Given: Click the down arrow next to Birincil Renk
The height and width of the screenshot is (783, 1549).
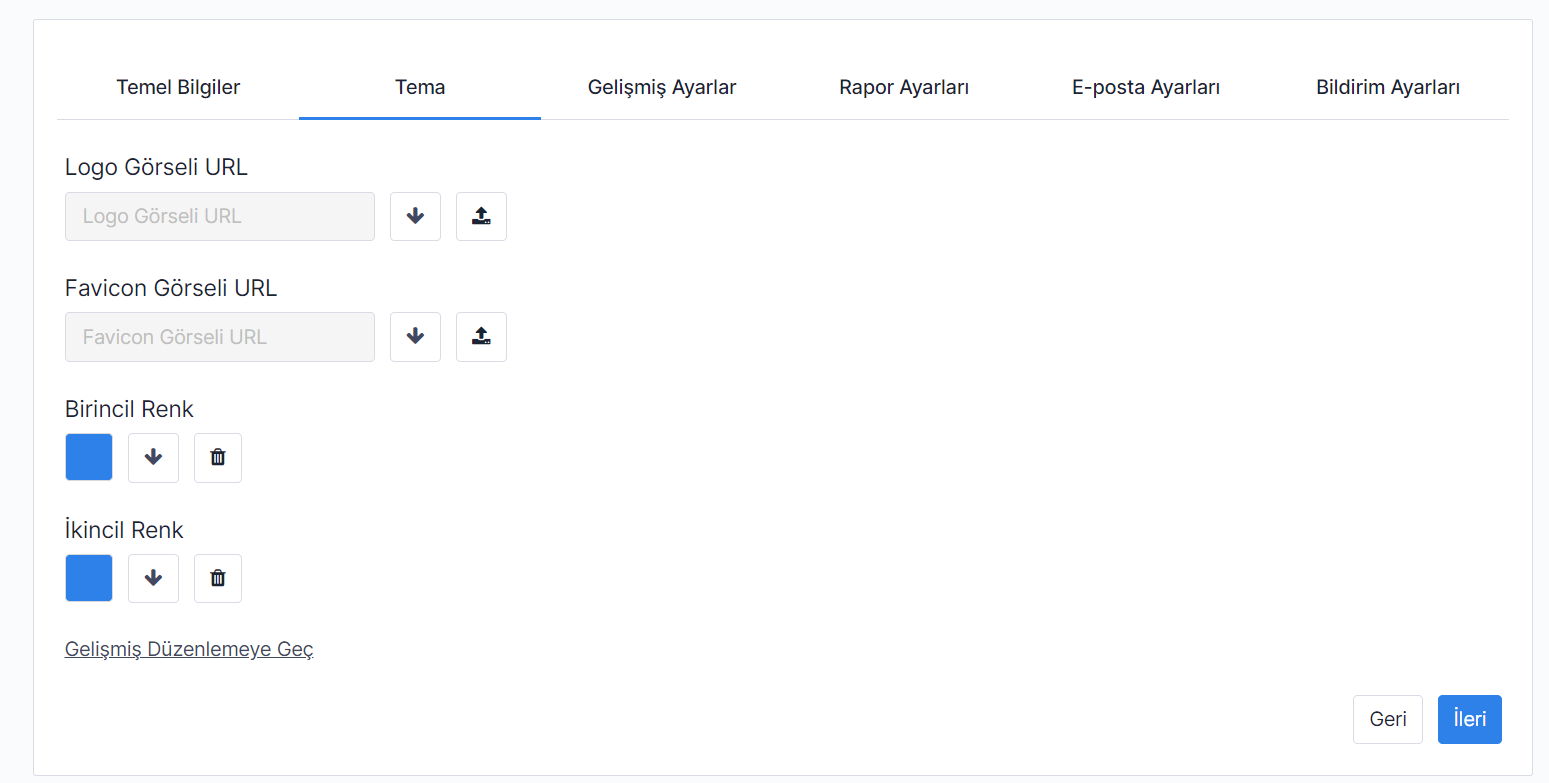Looking at the screenshot, I should point(153,458).
